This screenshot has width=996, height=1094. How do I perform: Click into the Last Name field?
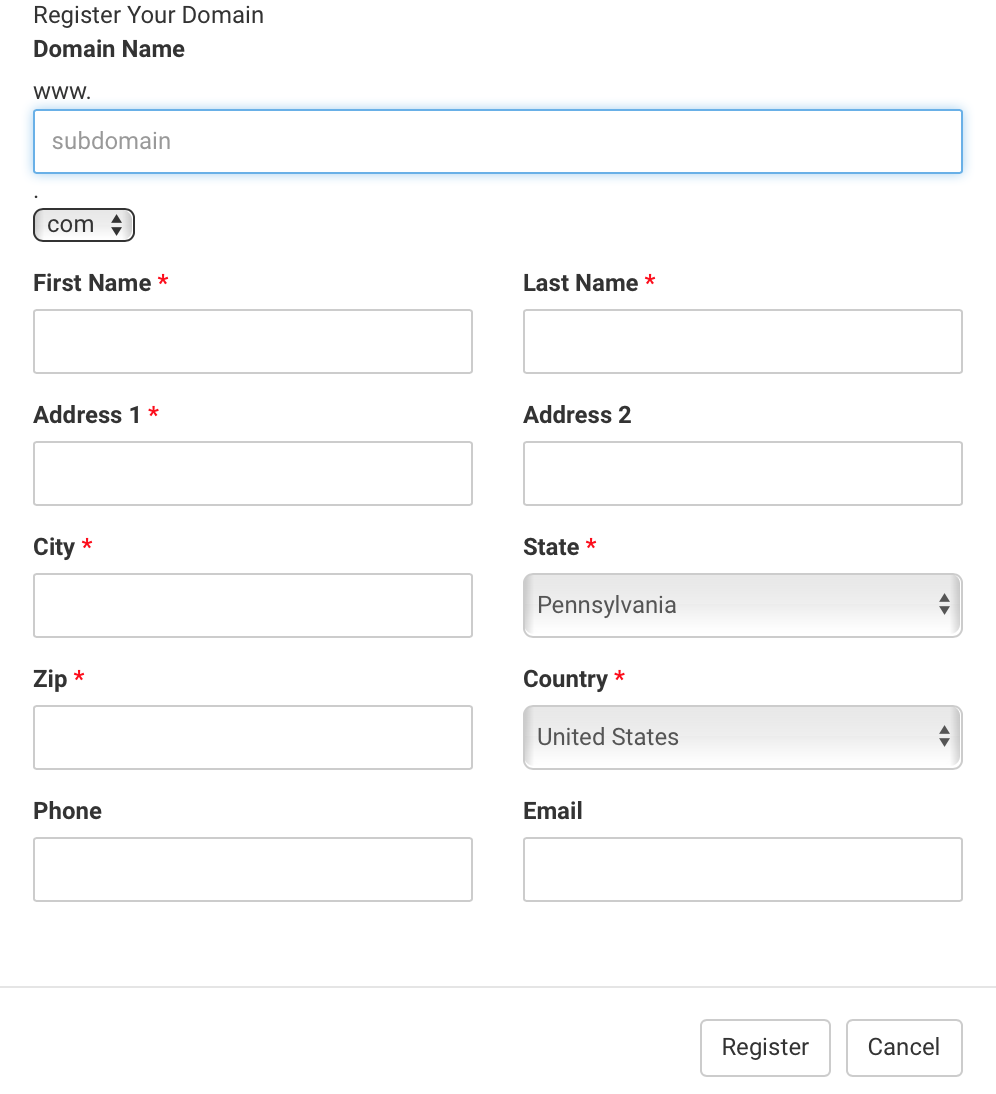[x=743, y=341]
